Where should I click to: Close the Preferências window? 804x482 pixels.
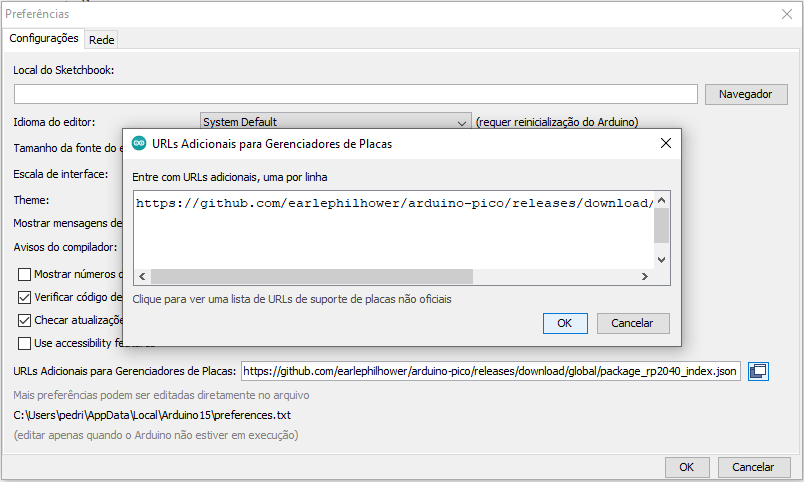pyautogui.click(x=787, y=14)
